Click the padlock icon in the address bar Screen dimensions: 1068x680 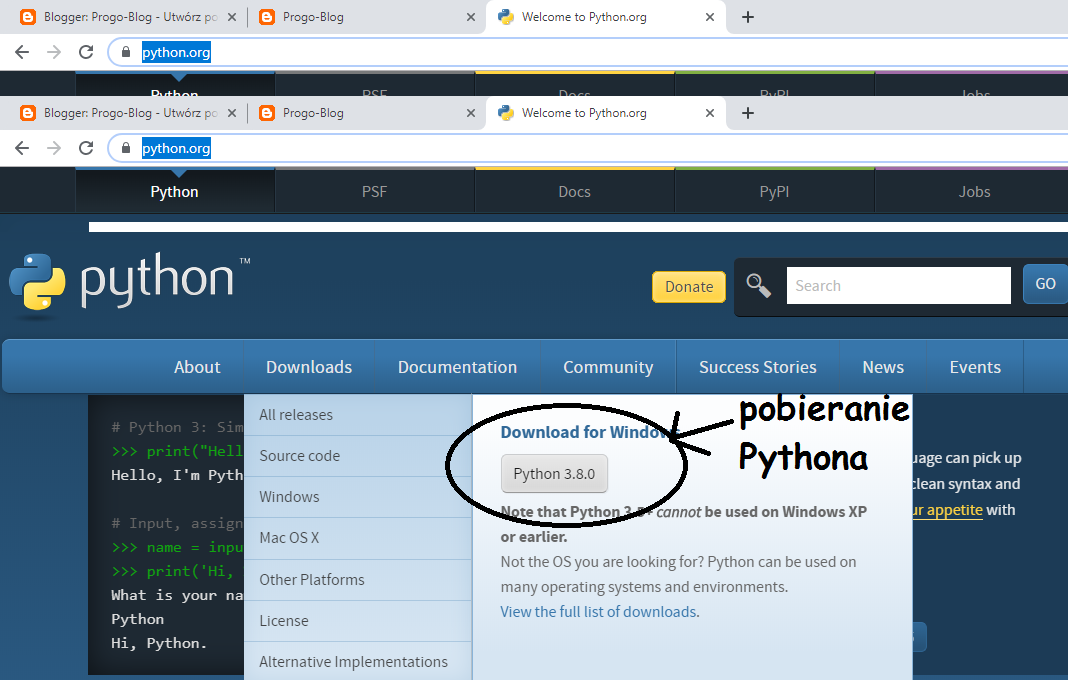(124, 148)
